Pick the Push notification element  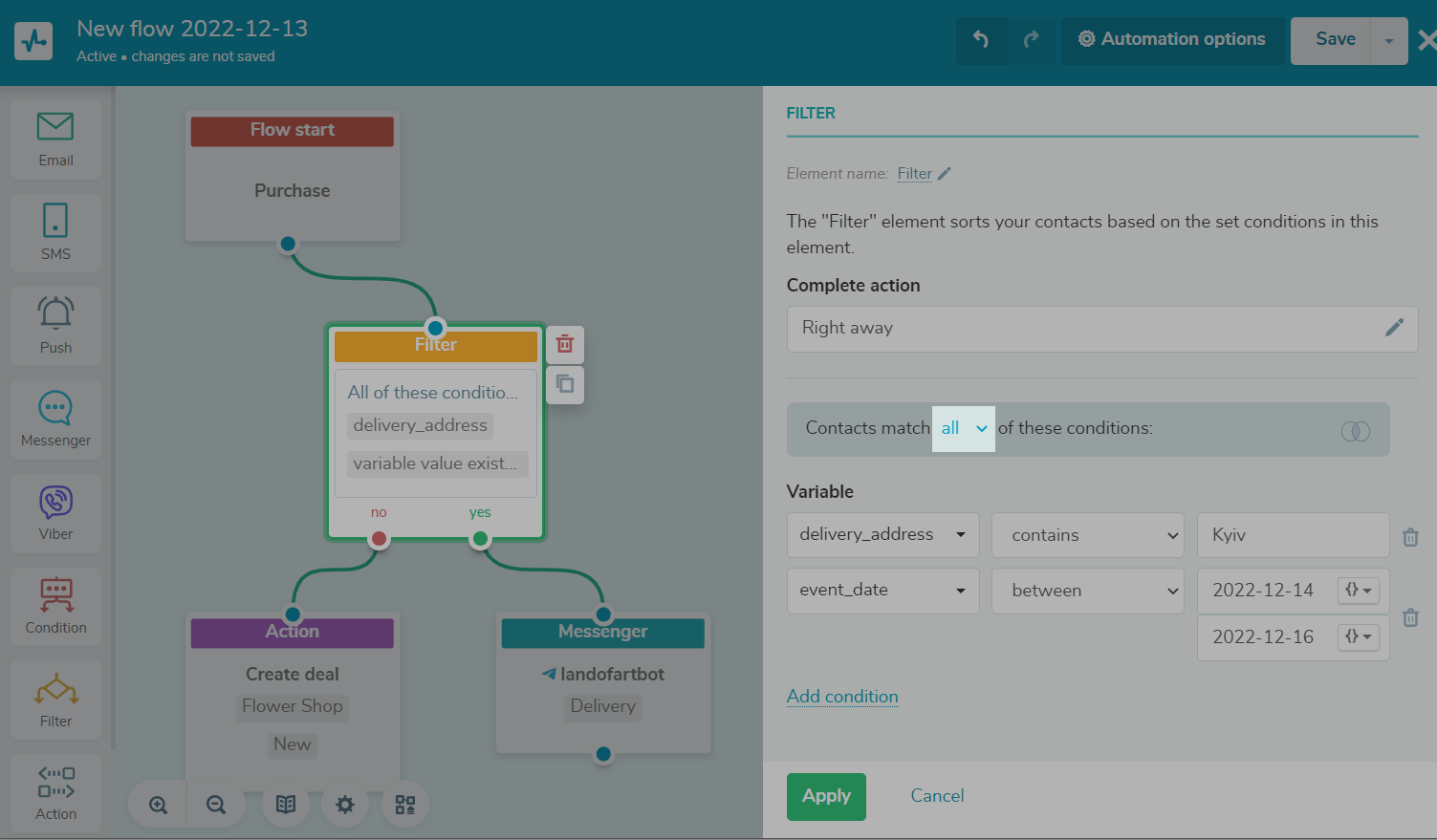[55, 325]
